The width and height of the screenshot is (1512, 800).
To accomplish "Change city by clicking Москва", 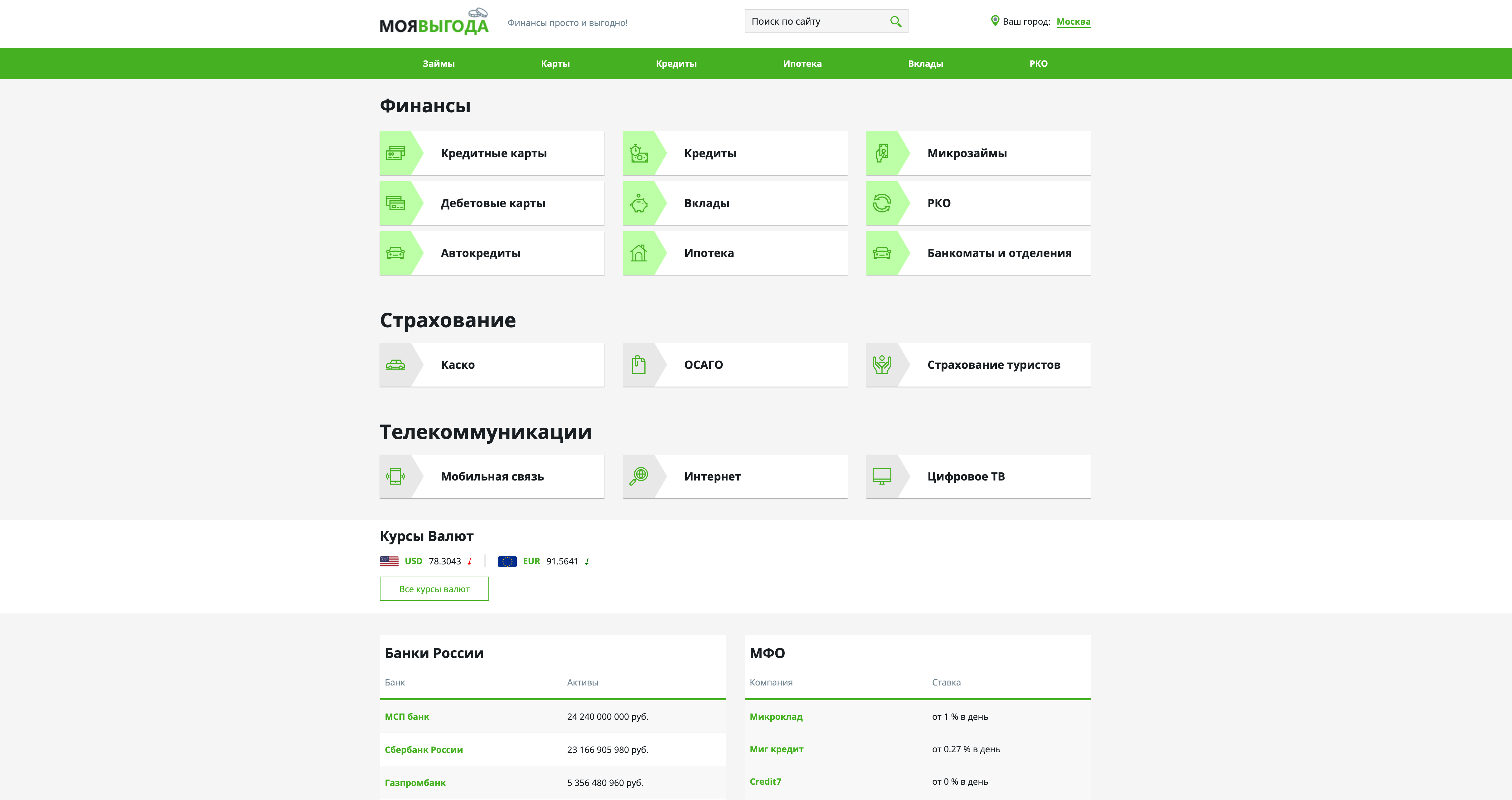I will pyautogui.click(x=1073, y=22).
